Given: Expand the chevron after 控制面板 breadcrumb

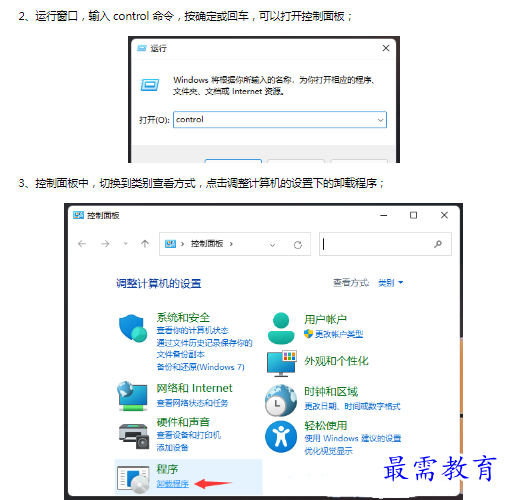Looking at the screenshot, I should coord(231,244).
